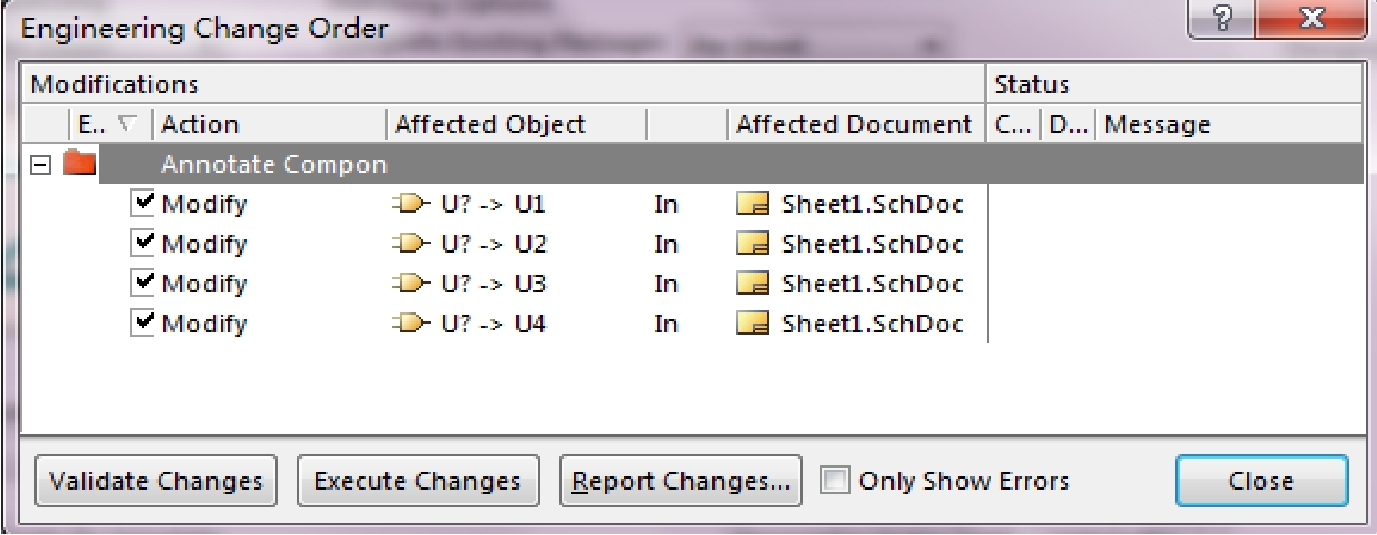Screen dimensions: 1377x535
Task: Click component icon for U? -> U4
Action: point(411,324)
